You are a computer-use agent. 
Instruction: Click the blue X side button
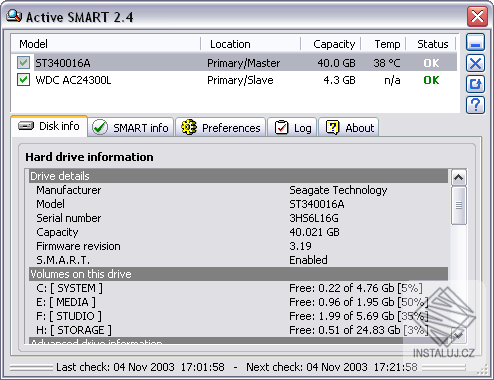click(475, 63)
